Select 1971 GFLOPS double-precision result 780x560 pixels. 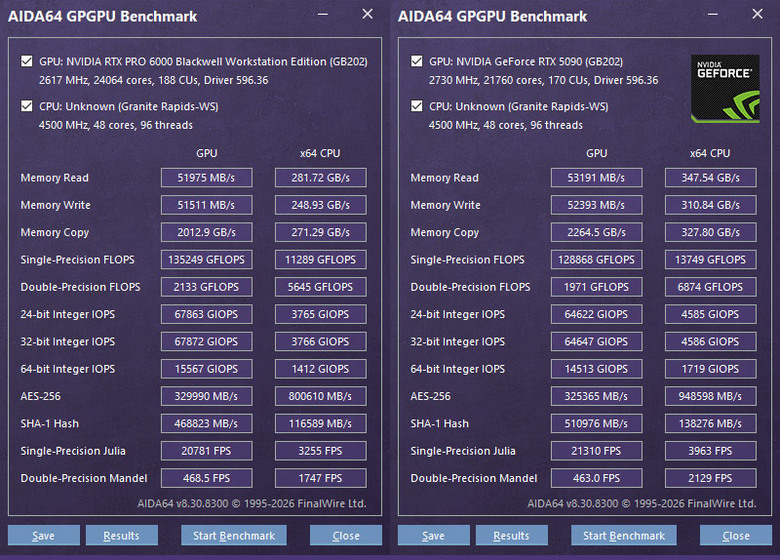coord(596,287)
